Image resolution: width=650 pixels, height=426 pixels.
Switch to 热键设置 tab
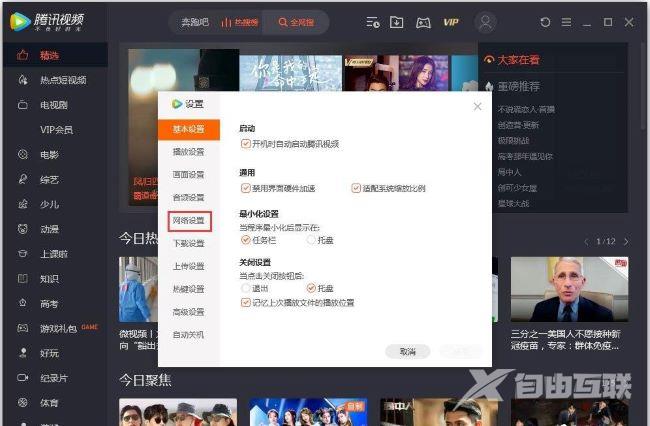click(x=189, y=289)
